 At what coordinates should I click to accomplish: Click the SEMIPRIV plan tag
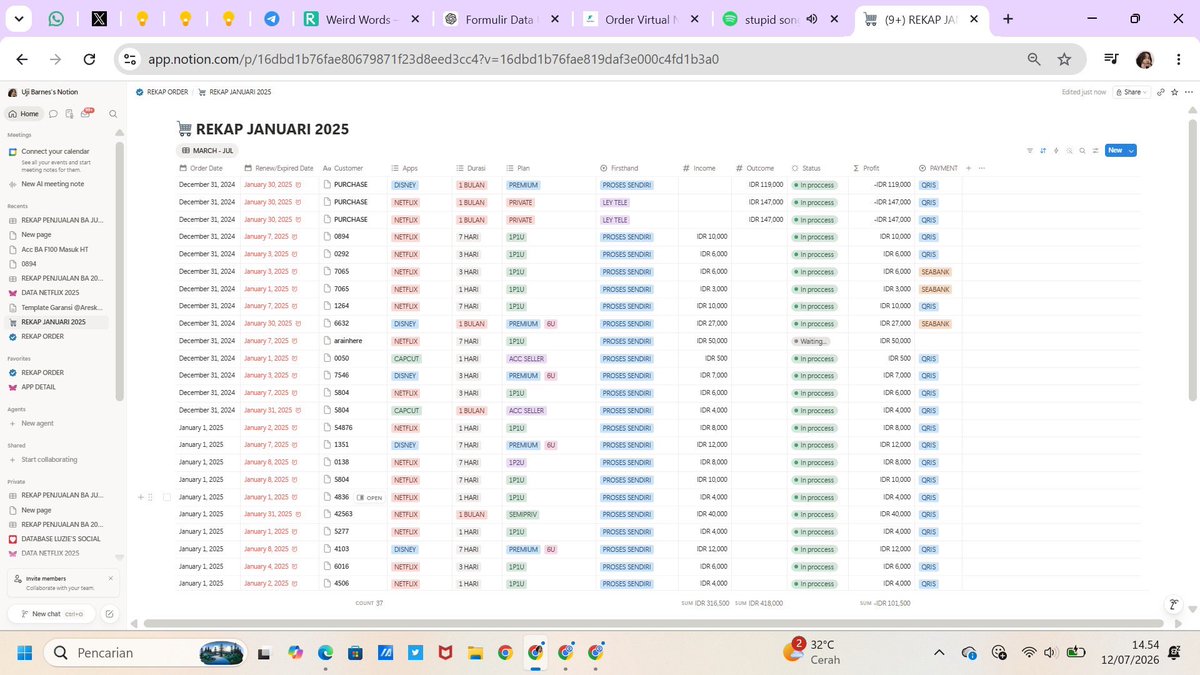pos(522,514)
